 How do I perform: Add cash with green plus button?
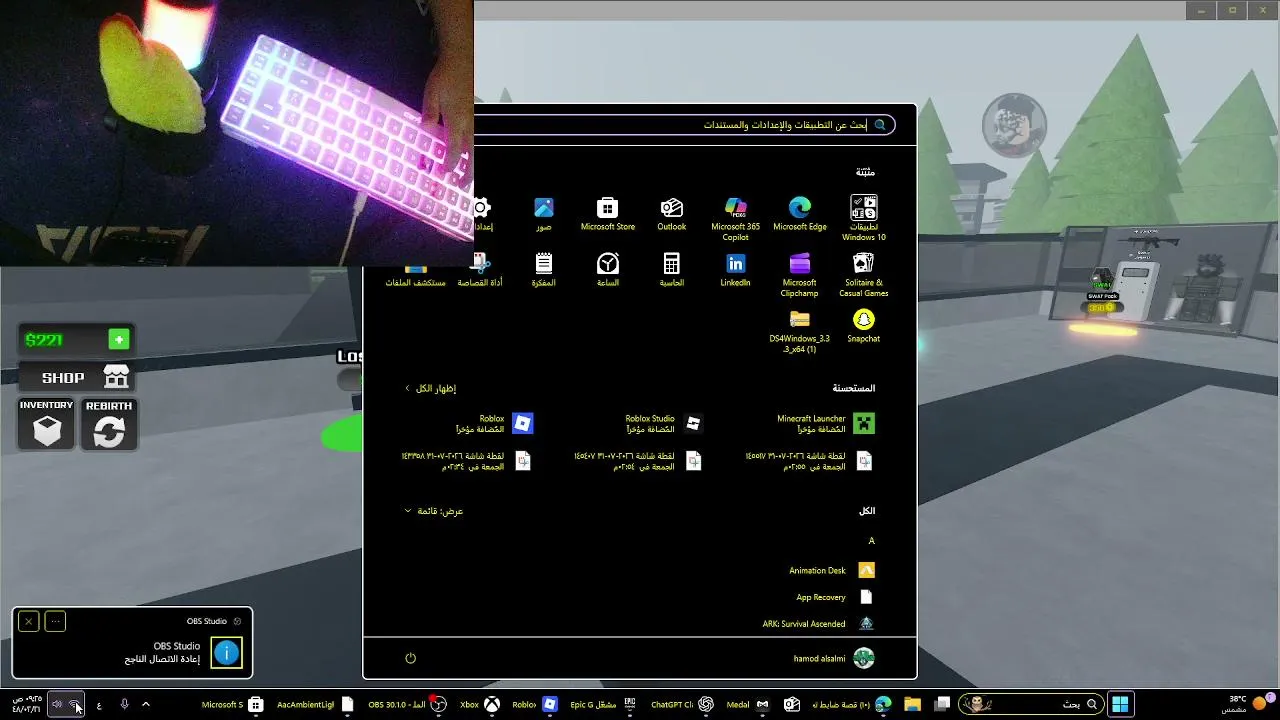(x=119, y=340)
